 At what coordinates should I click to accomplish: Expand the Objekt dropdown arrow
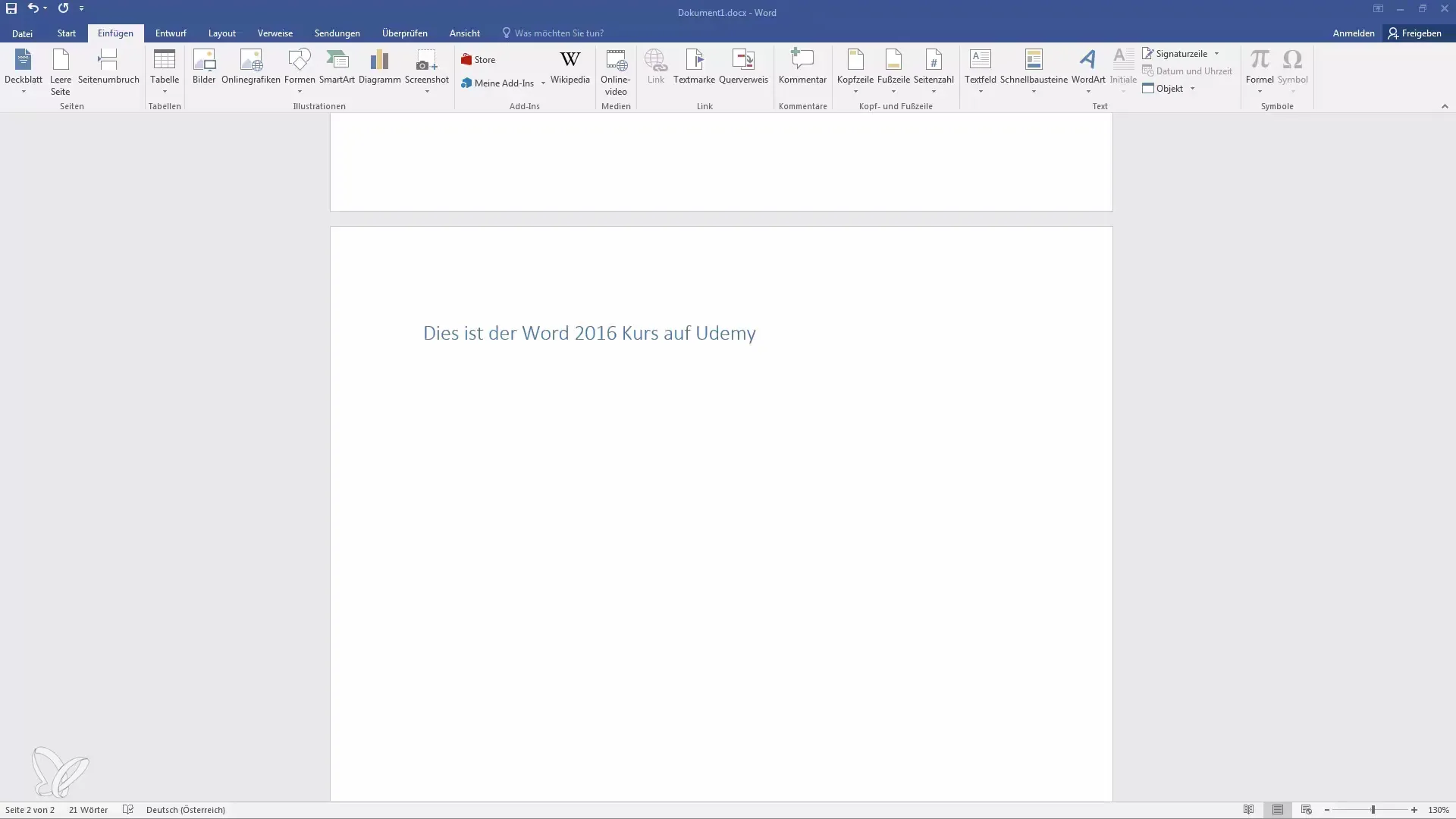1192,89
